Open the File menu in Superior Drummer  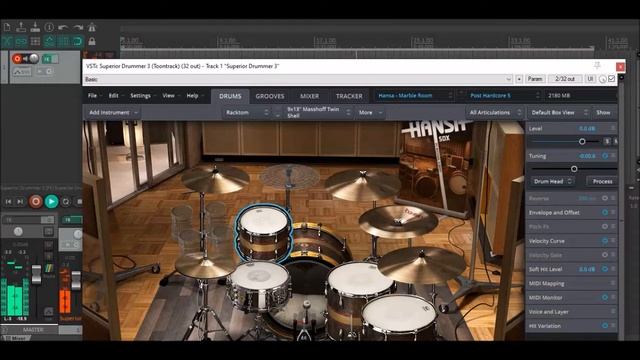coord(95,96)
